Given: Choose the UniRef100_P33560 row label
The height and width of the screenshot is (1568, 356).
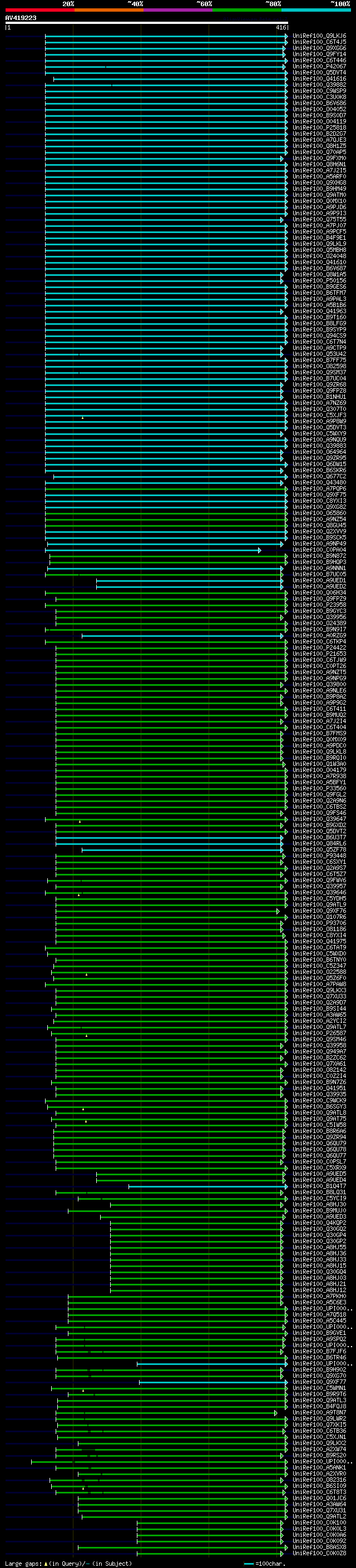Looking at the screenshot, I should (319, 788).
